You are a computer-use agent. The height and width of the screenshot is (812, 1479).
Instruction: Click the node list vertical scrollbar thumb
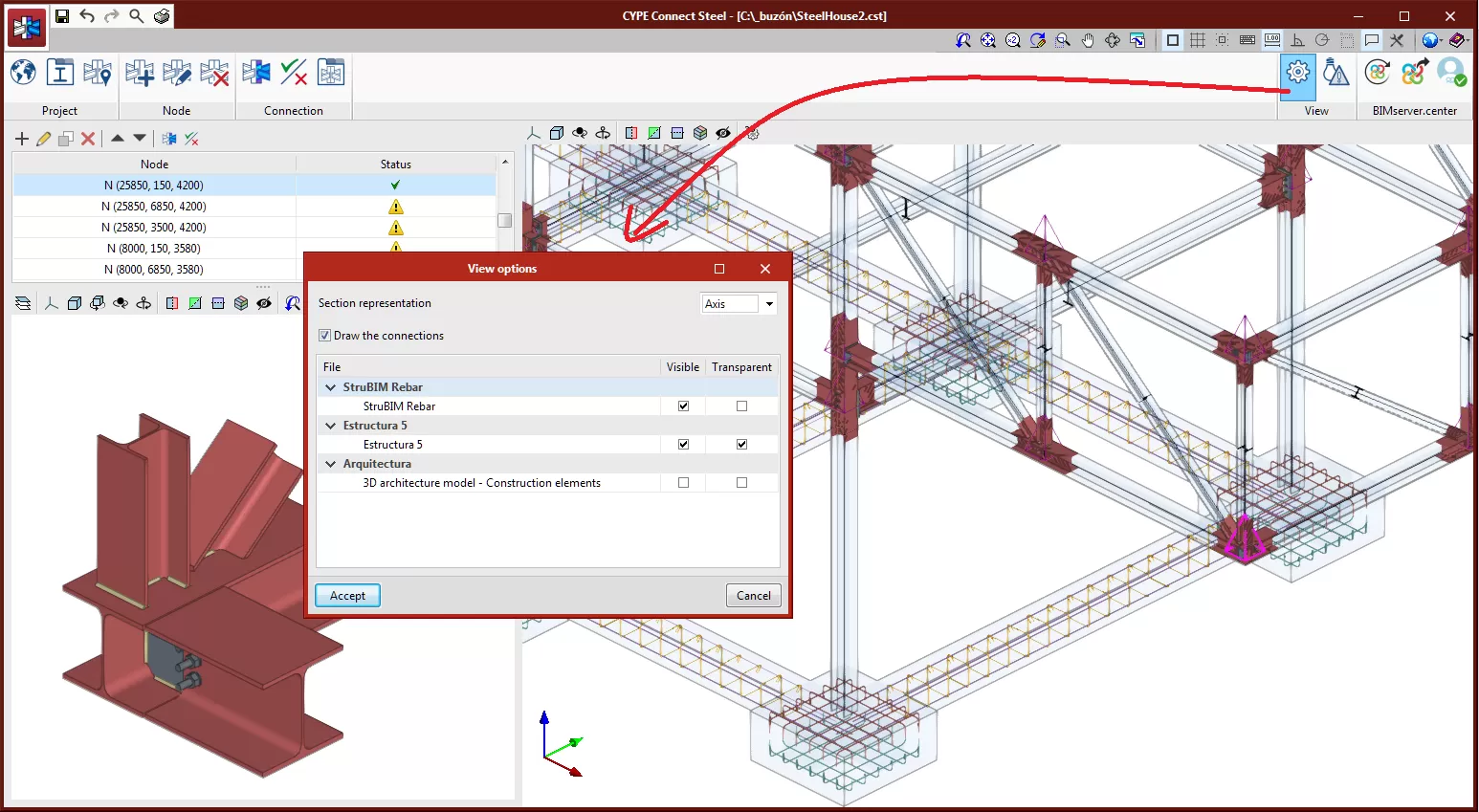(505, 220)
